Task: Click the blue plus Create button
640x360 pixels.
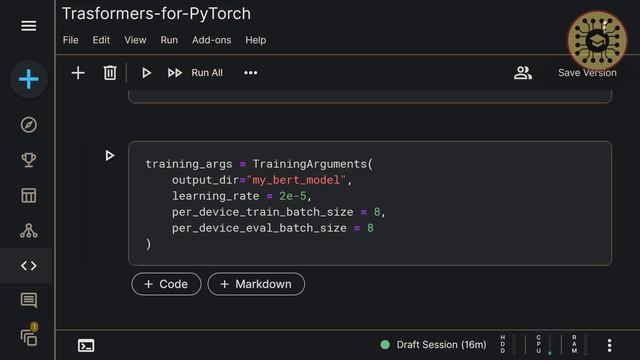Action: (x=29, y=79)
